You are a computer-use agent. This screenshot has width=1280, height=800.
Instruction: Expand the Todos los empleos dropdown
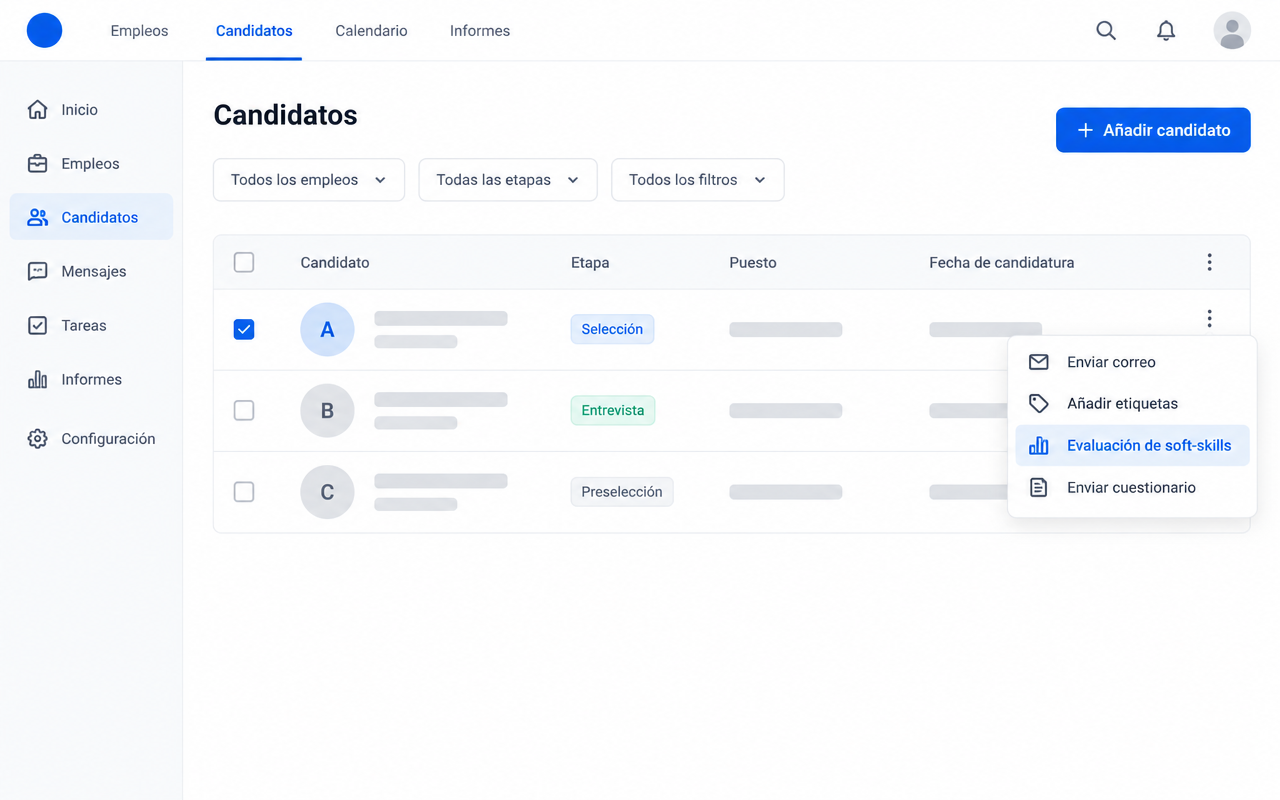pyautogui.click(x=309, y=180)
